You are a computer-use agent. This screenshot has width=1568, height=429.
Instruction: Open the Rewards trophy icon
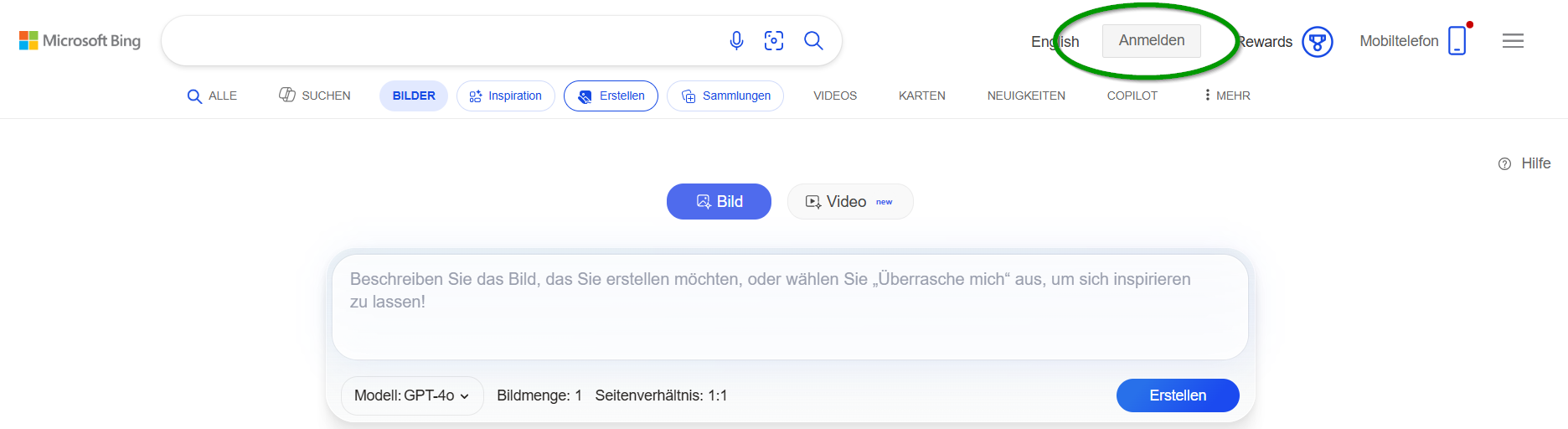tap(1318, 41)
